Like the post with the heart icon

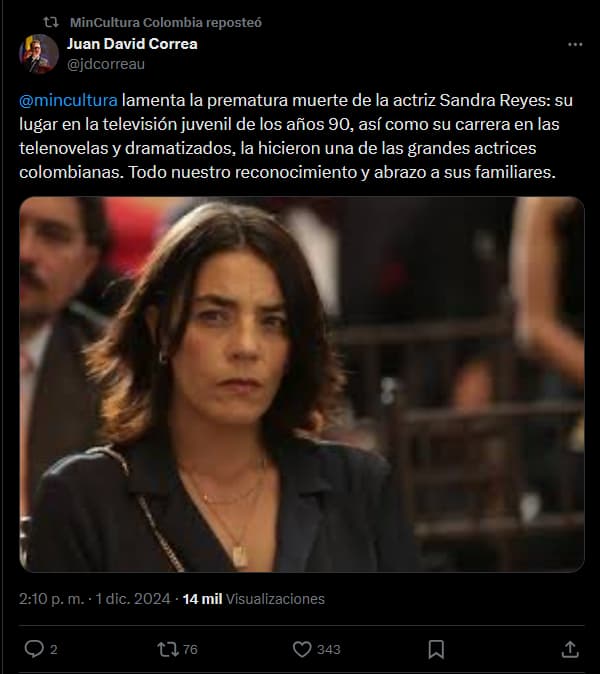(302, 649)
